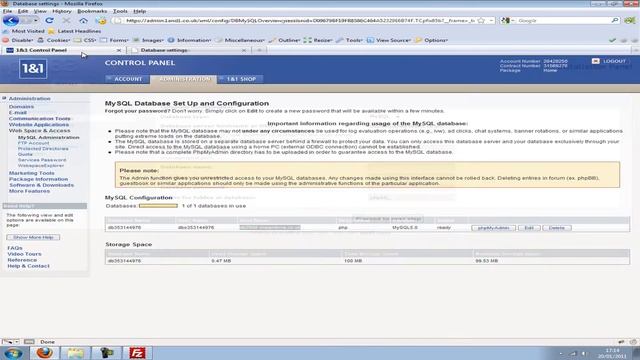Open the 1&1 SHOP tab
This screenshot has width=640, height=360.
240,79
